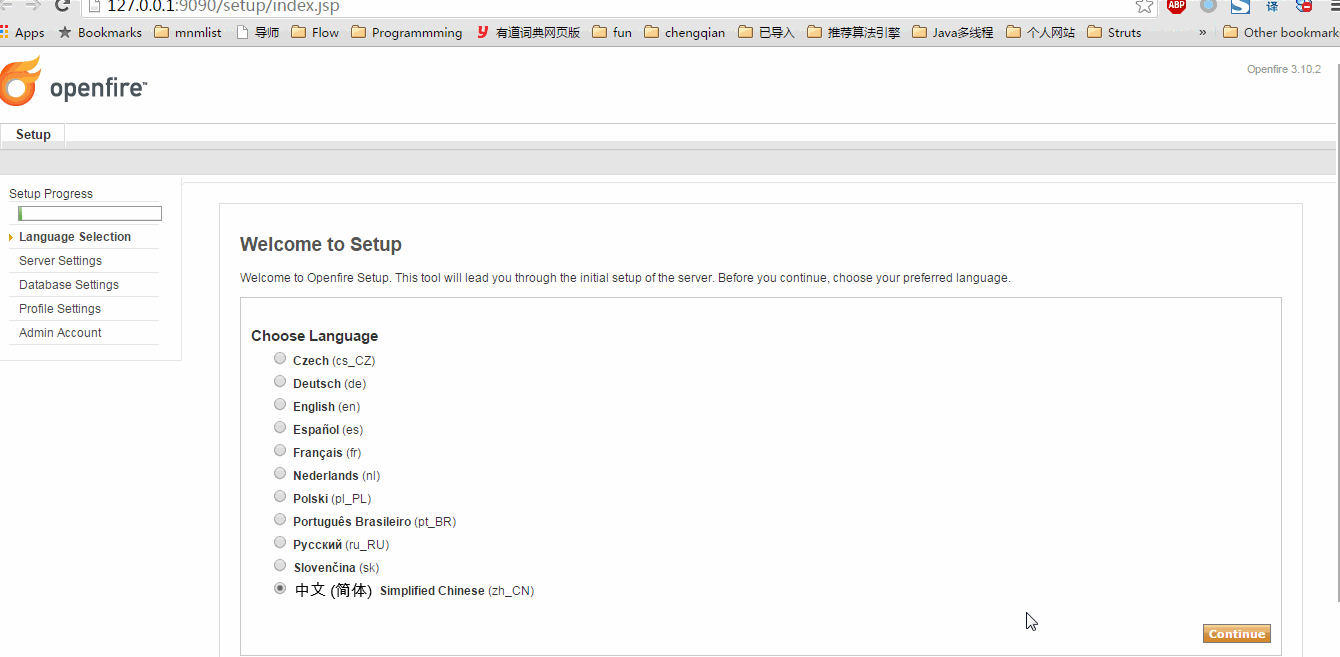Open Bookmarks star folder in bookmarks bar

tap(100, 32)
